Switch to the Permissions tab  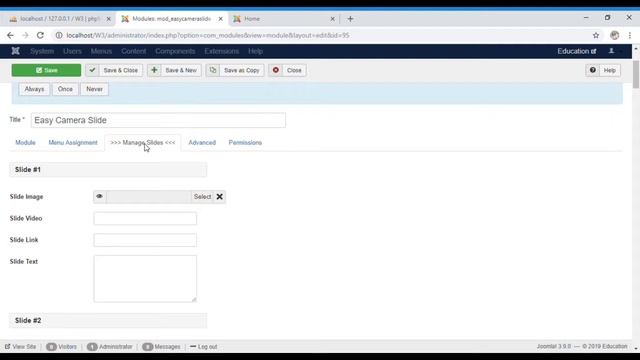245,142
